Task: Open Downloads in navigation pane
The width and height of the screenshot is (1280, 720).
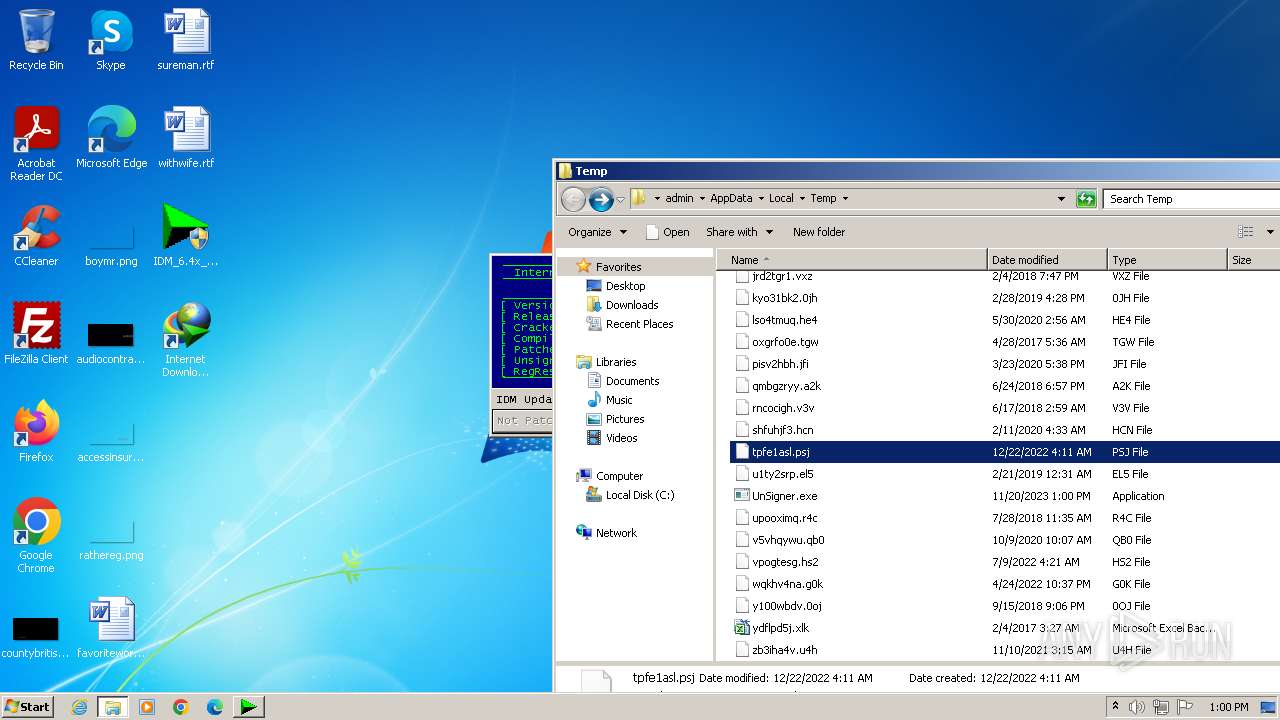Action: pyautogui.click(x=631, y=305)
